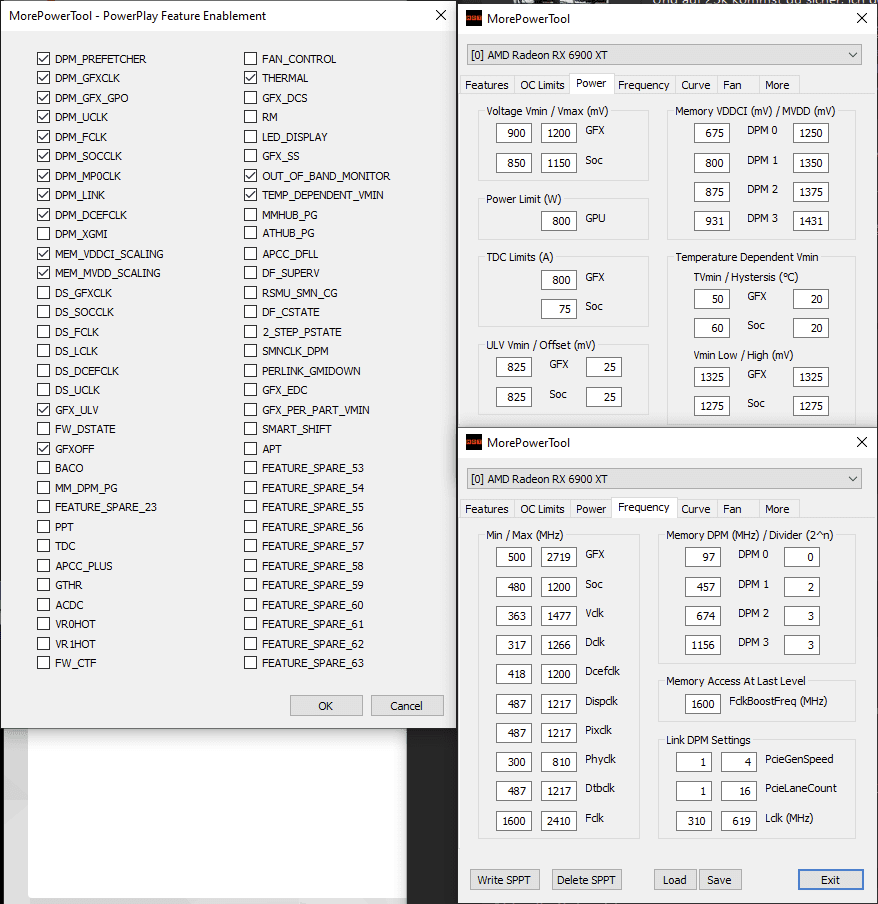Screen dimensions: 878x904
Task: Click MorePowerTool app icon in lower window title
Action: [474, 442]
